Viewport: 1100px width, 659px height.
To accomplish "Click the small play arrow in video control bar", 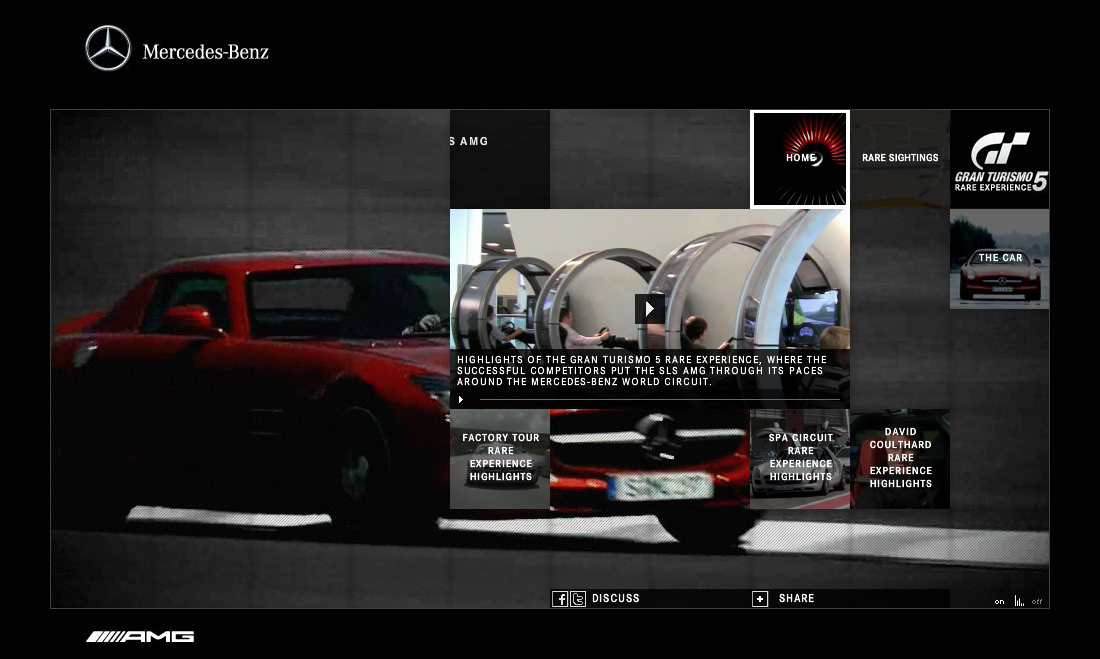I will 461,399.
